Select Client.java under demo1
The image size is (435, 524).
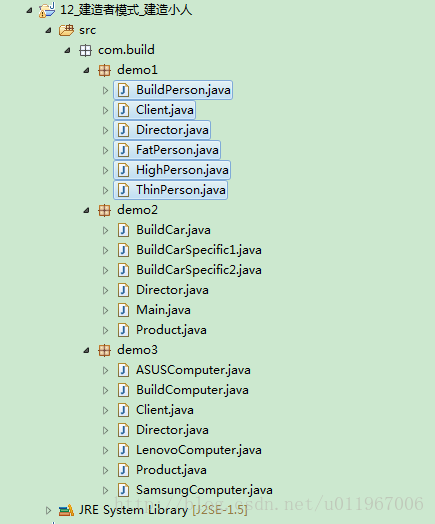pyautogui.click(x=165, y=110)
